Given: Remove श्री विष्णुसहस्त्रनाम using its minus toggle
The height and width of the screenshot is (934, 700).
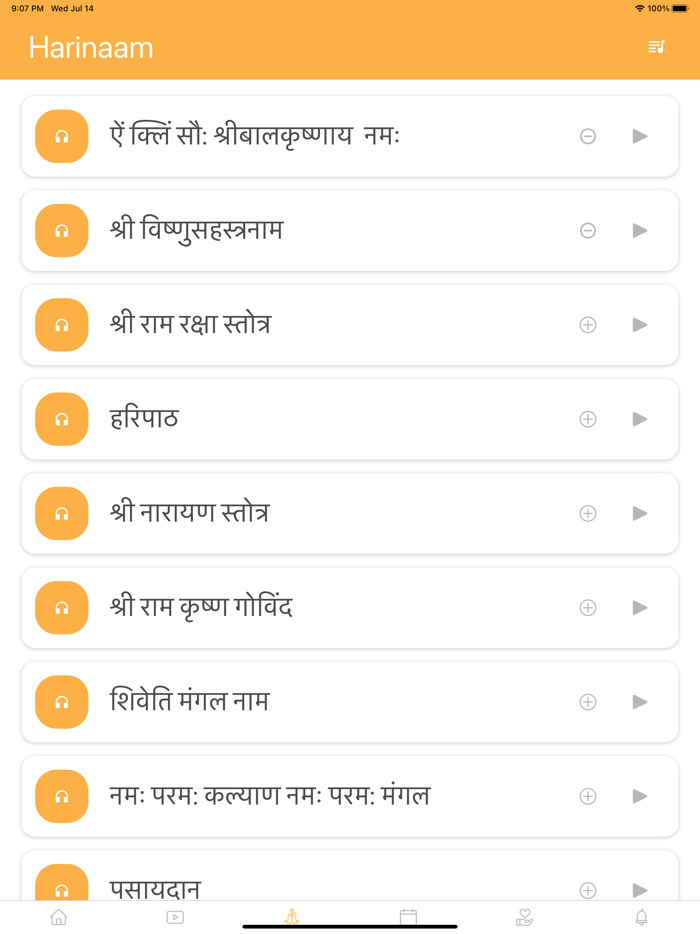Looking at the screenshot, I should tap(588, 230).
